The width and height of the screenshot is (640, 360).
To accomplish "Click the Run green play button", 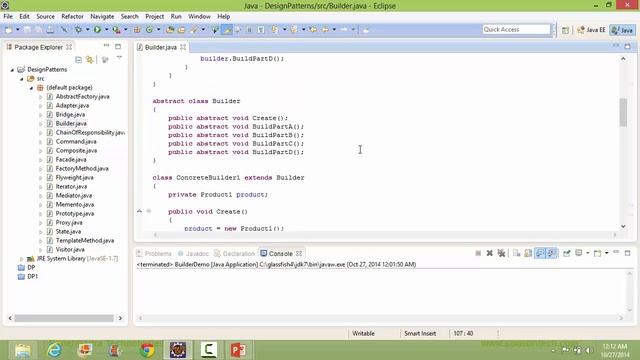I will coord(97,29).
